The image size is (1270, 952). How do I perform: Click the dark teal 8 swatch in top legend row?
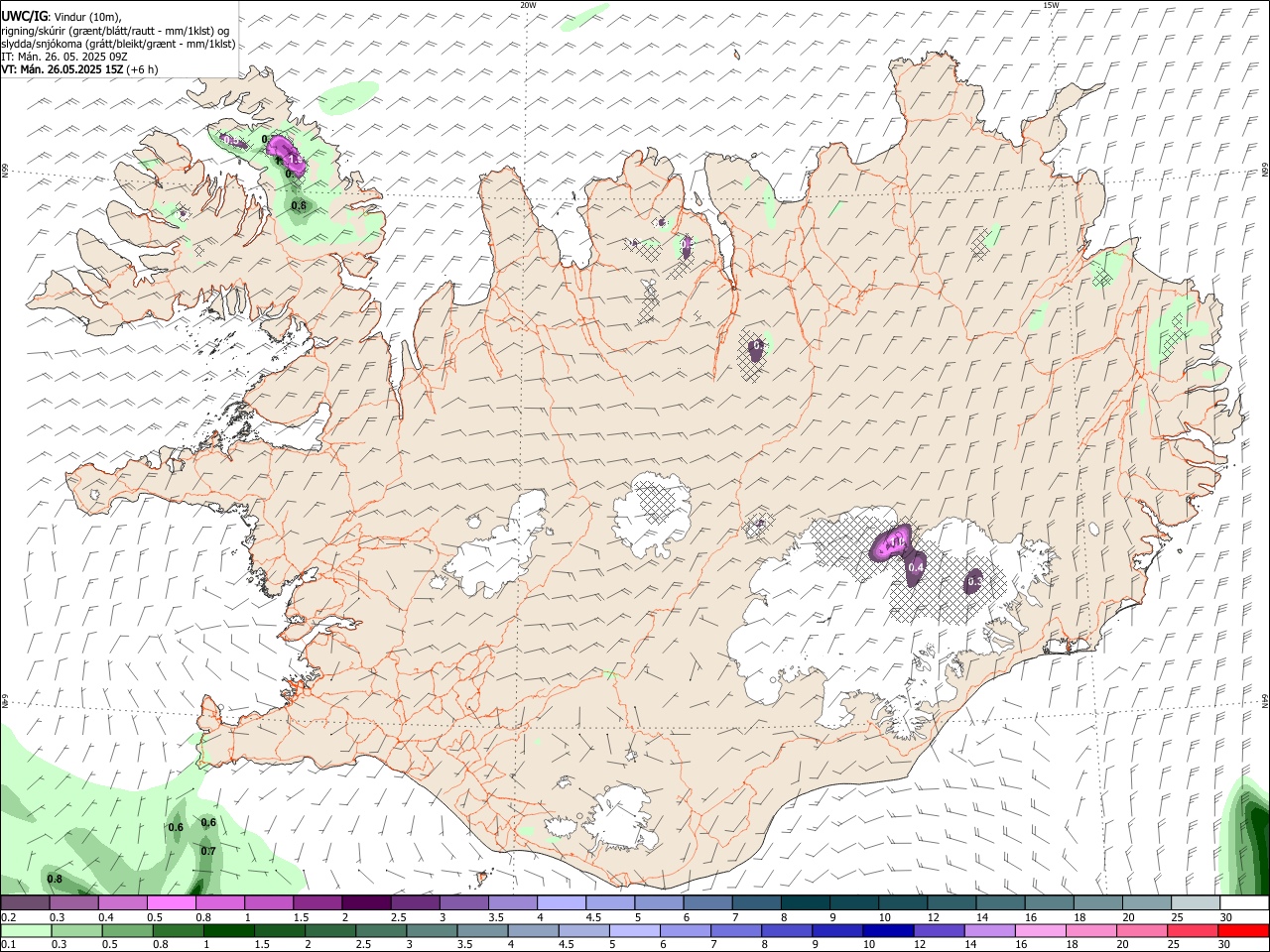click(805, 902)
